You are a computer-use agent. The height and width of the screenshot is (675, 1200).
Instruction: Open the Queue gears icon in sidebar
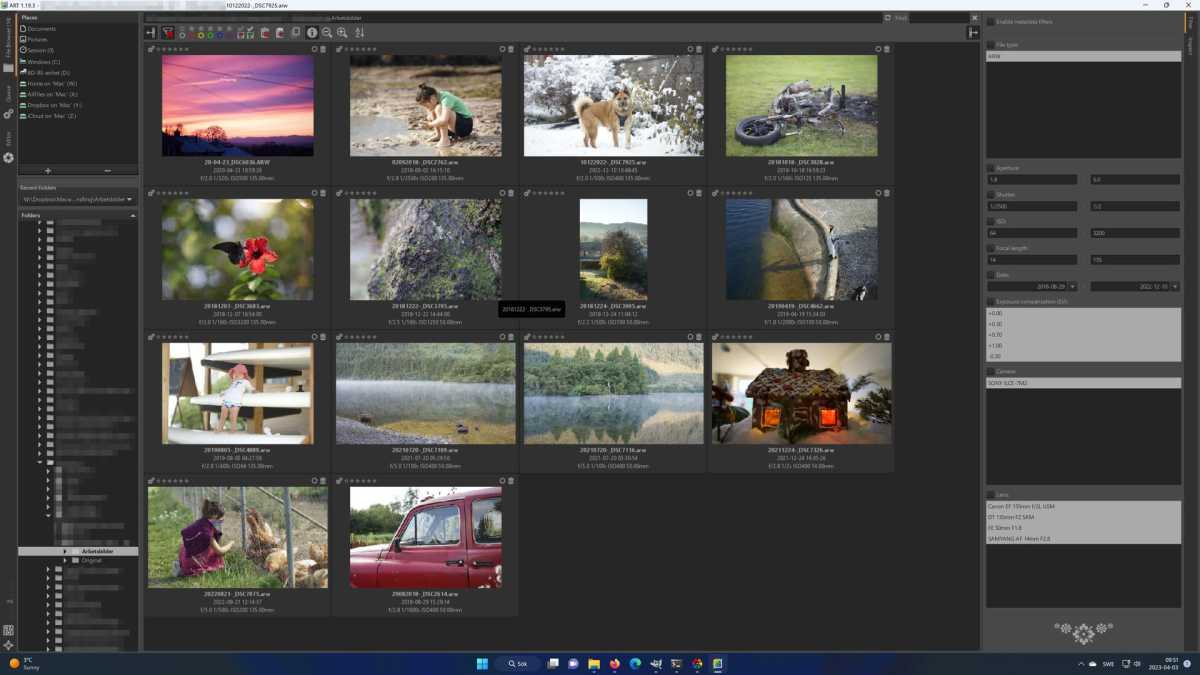(8, 114)
